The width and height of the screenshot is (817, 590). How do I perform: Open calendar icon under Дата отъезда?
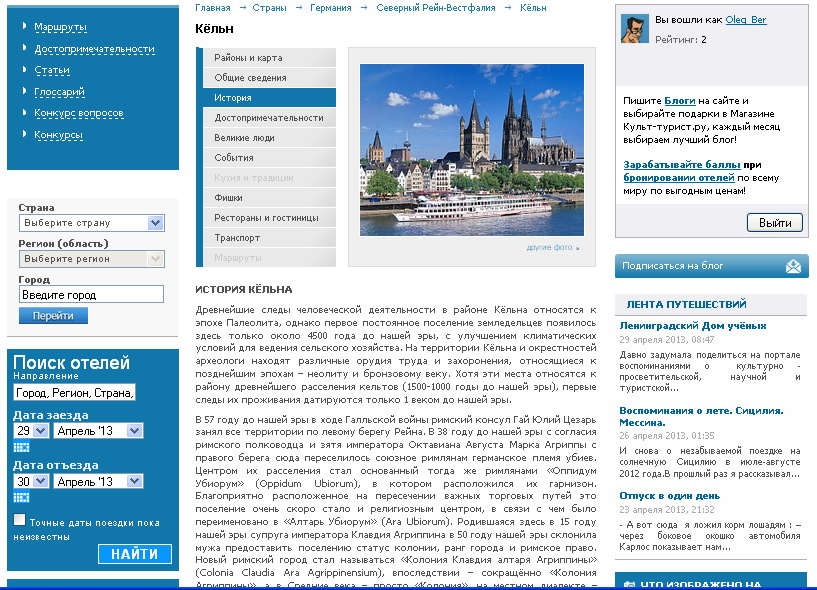tap(21, 497)
